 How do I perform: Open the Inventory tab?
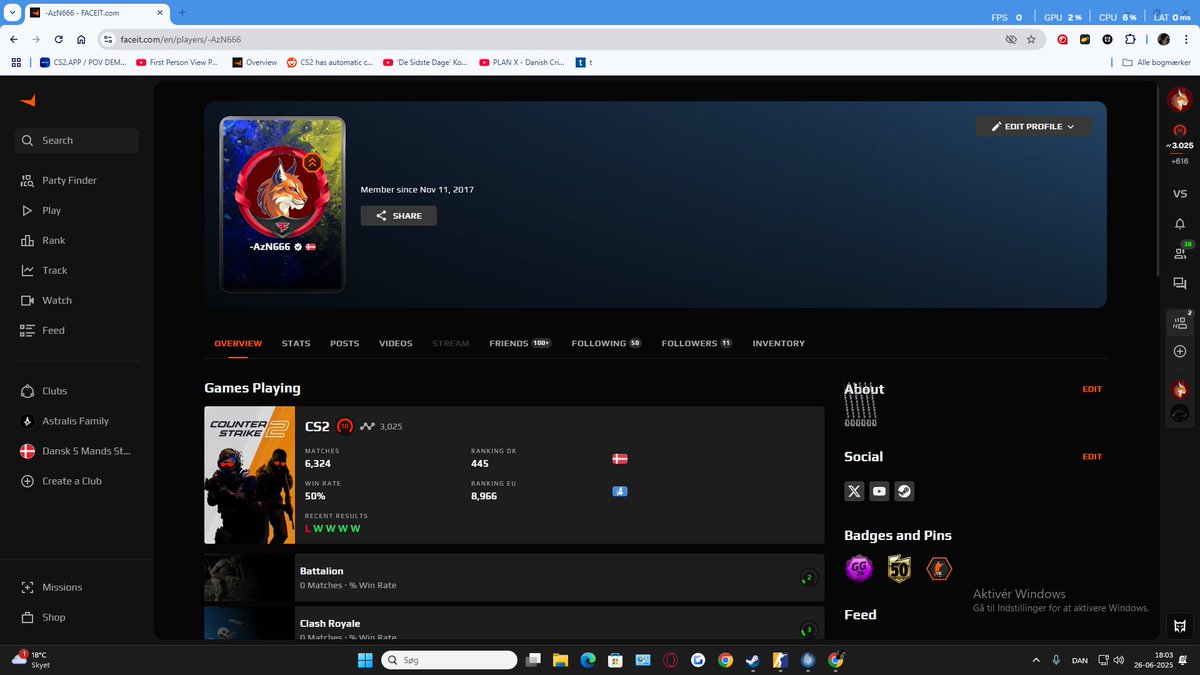pos(779,344)
